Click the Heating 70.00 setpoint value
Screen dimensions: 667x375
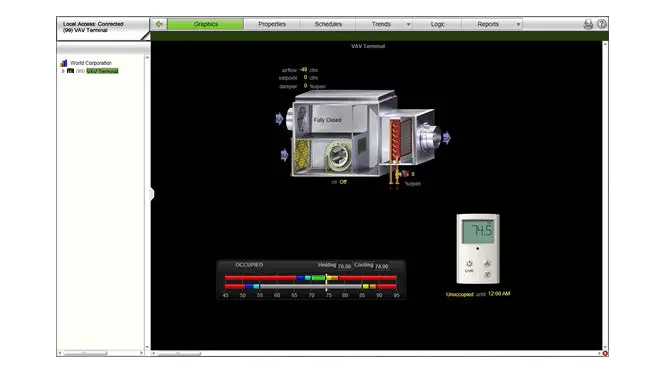tap(344, 266)
